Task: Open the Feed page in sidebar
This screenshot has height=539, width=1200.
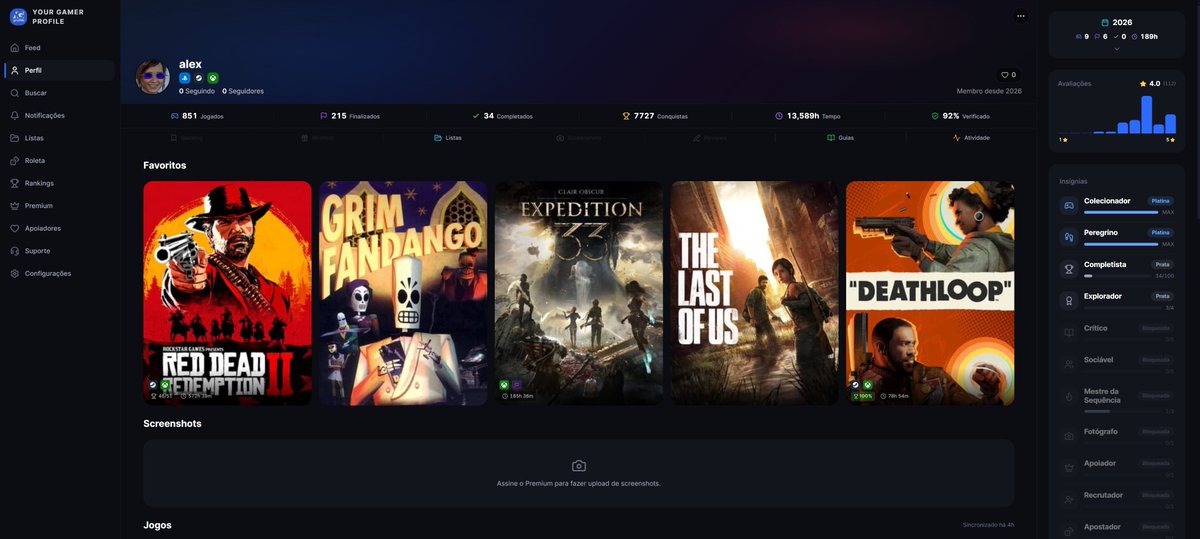Action: (60, 48)
